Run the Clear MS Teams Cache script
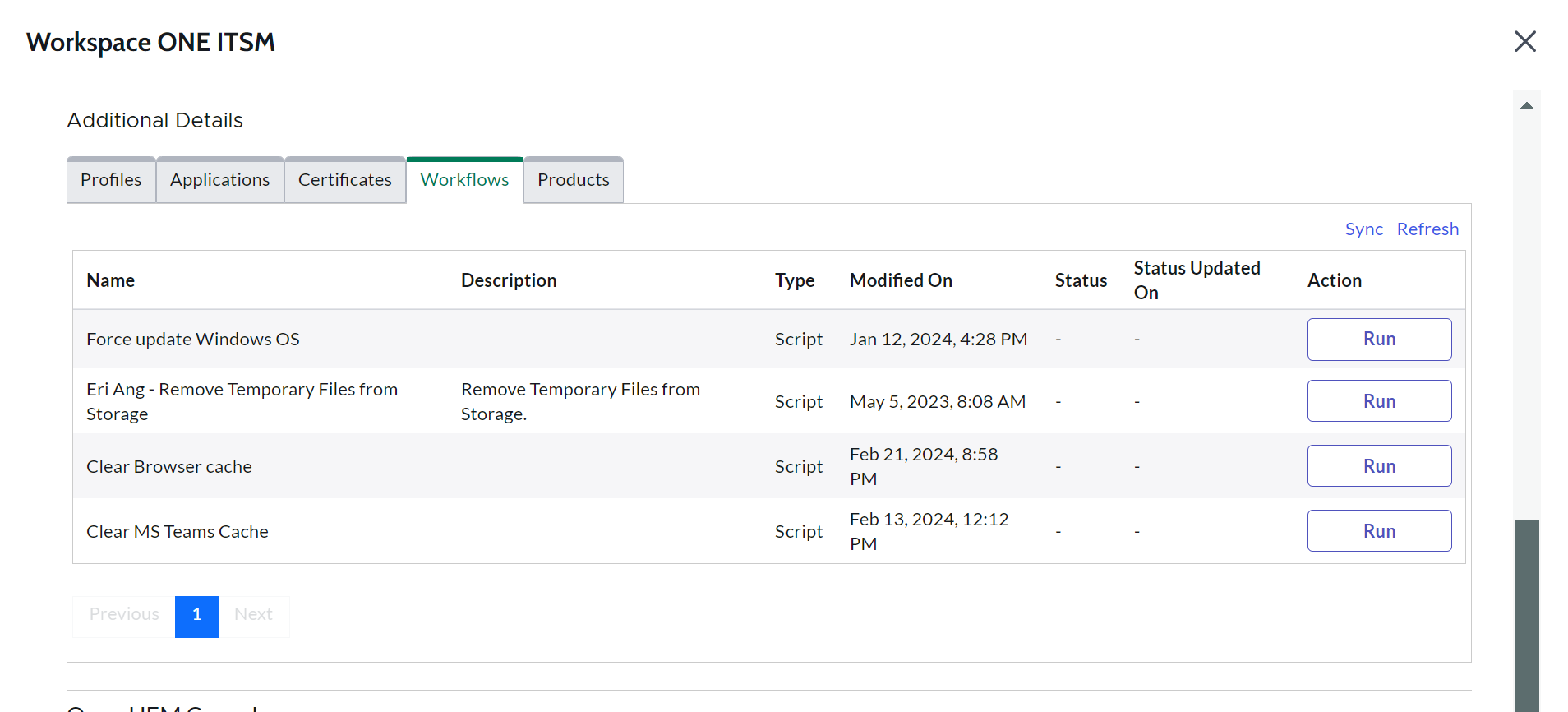 click(x=1379, y=531)
